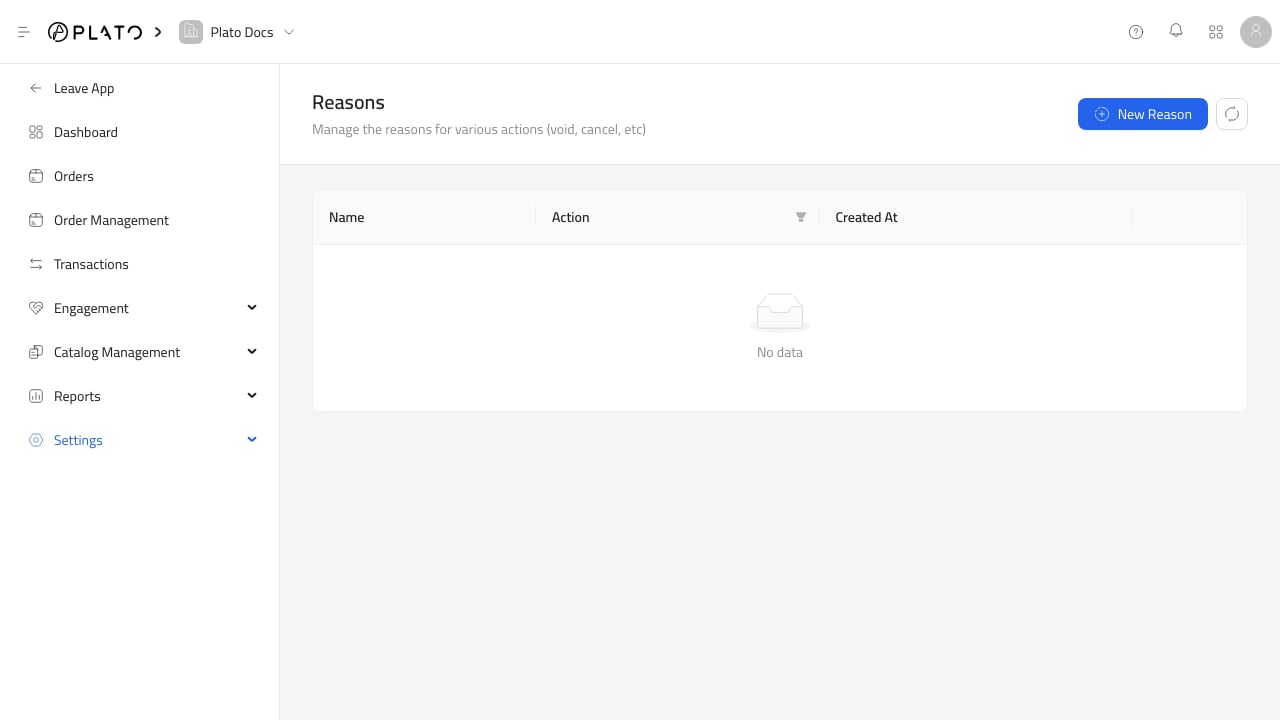Filter the Action column
Image resolution: width=1280 pixels, height=720 pixels.
(800, 217)
